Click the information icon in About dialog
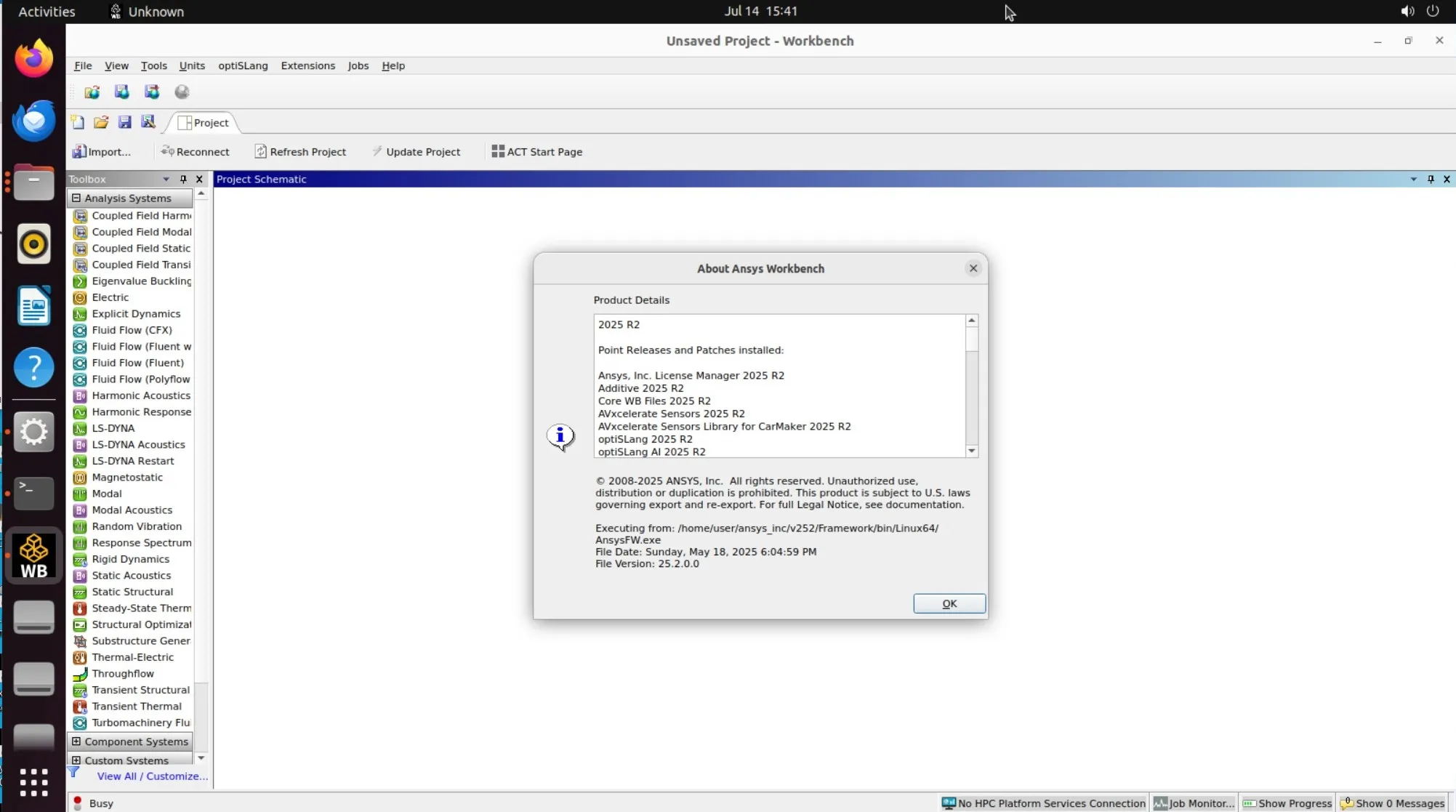 coord(560,436)
